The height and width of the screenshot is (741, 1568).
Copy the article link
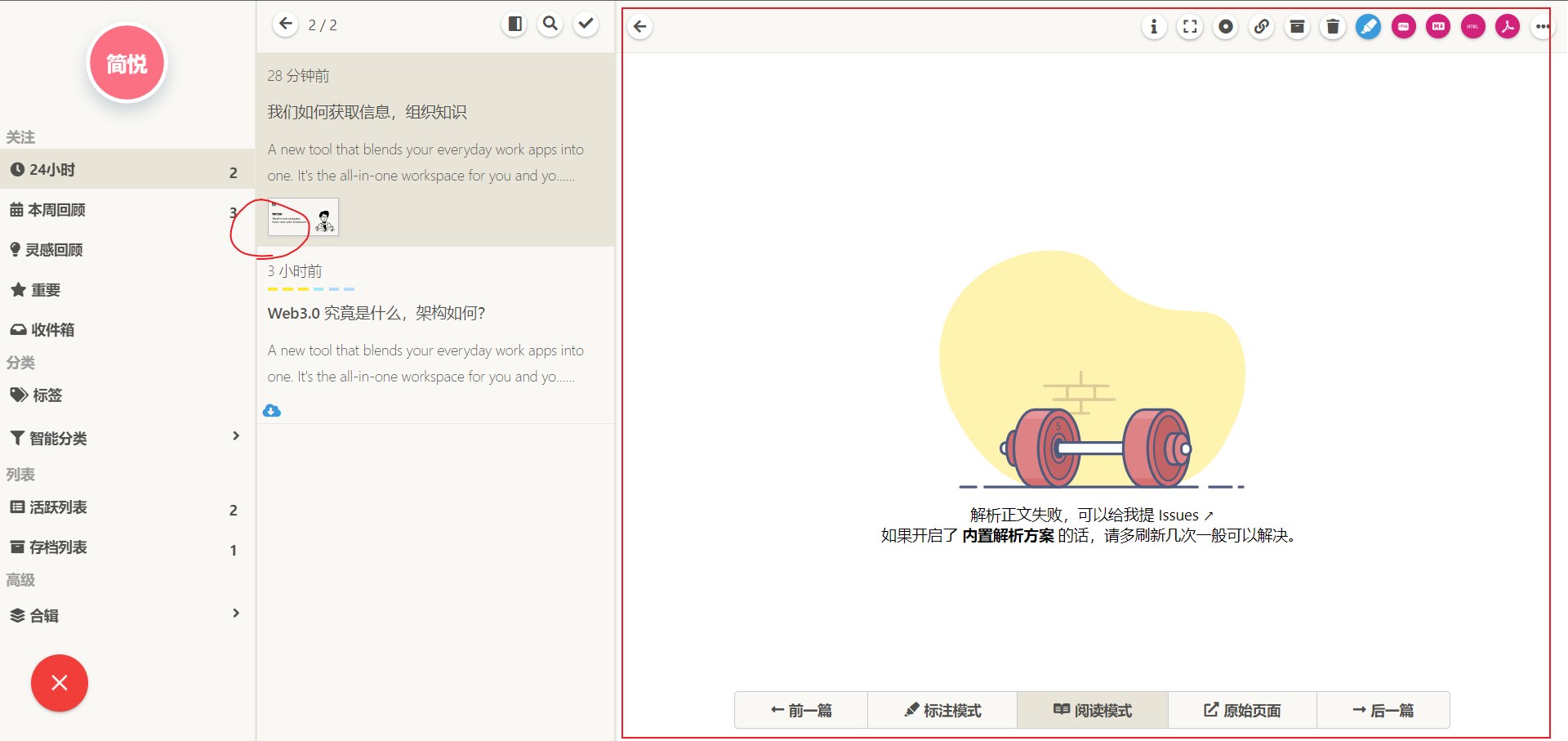[x=1261, y=26]
